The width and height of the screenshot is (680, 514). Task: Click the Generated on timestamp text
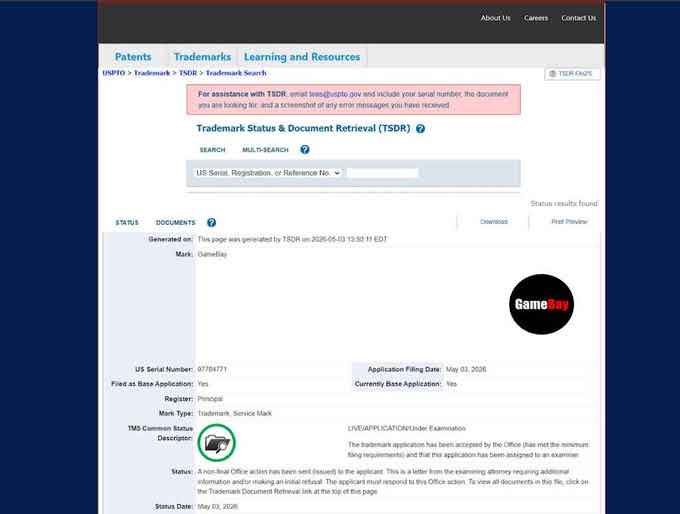pyautogui.click(x=292, y=239)
